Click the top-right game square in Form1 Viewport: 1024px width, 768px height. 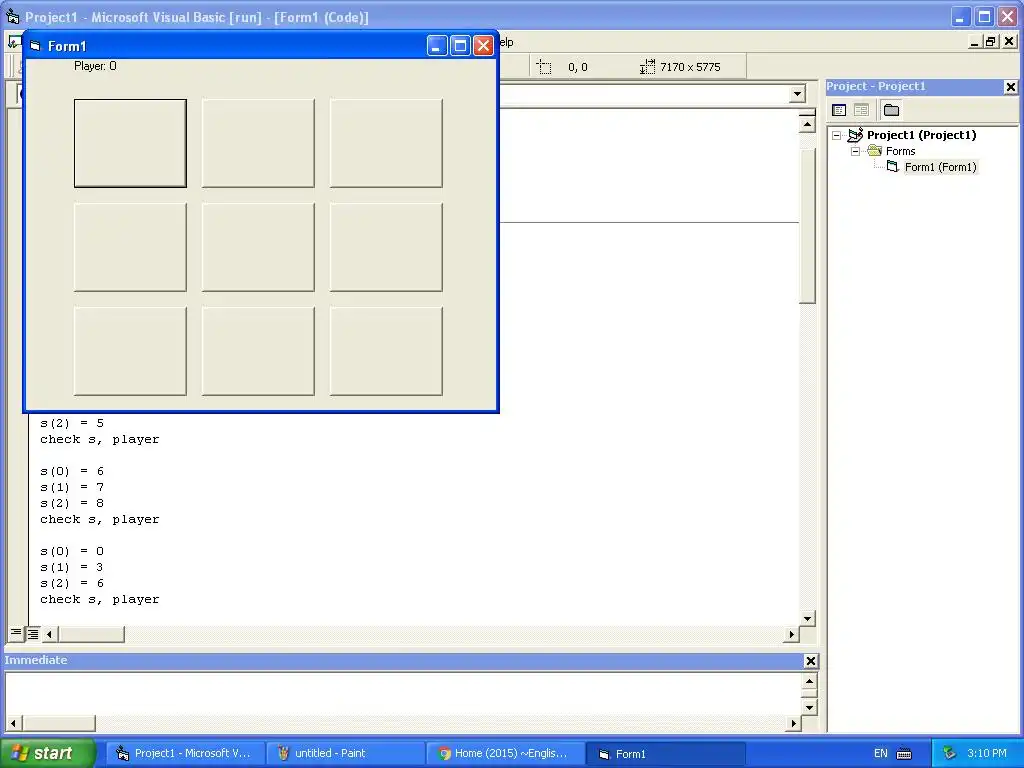[386, 143]
